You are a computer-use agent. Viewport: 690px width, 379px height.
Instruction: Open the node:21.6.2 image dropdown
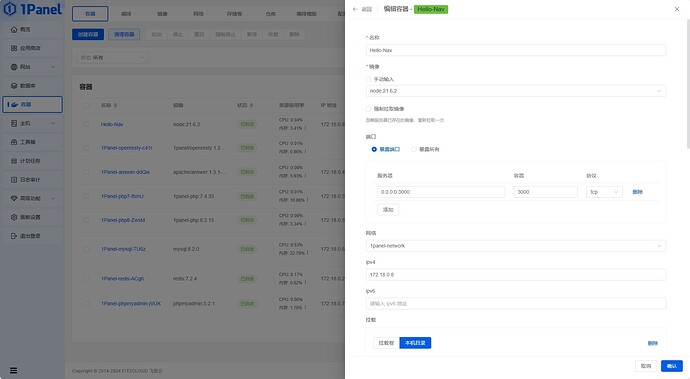(x=516, y=91)
